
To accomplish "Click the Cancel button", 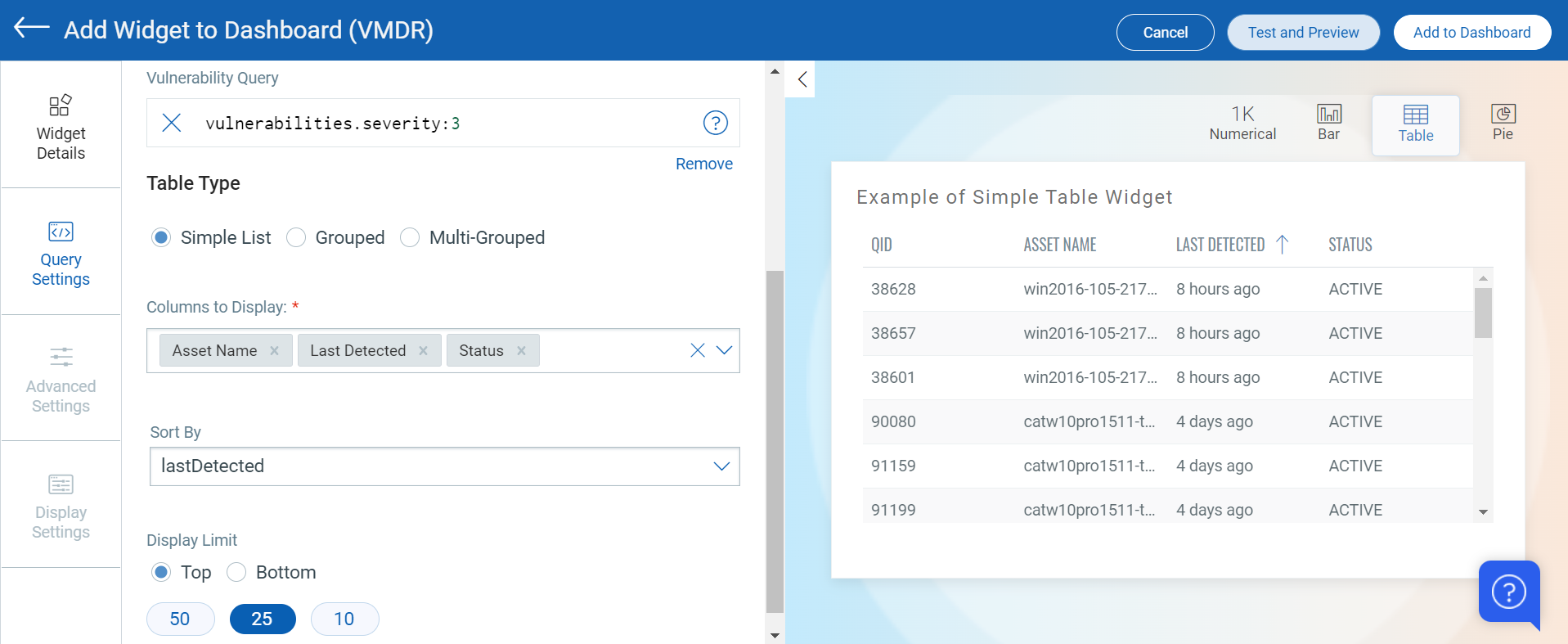I will 1165,32.
